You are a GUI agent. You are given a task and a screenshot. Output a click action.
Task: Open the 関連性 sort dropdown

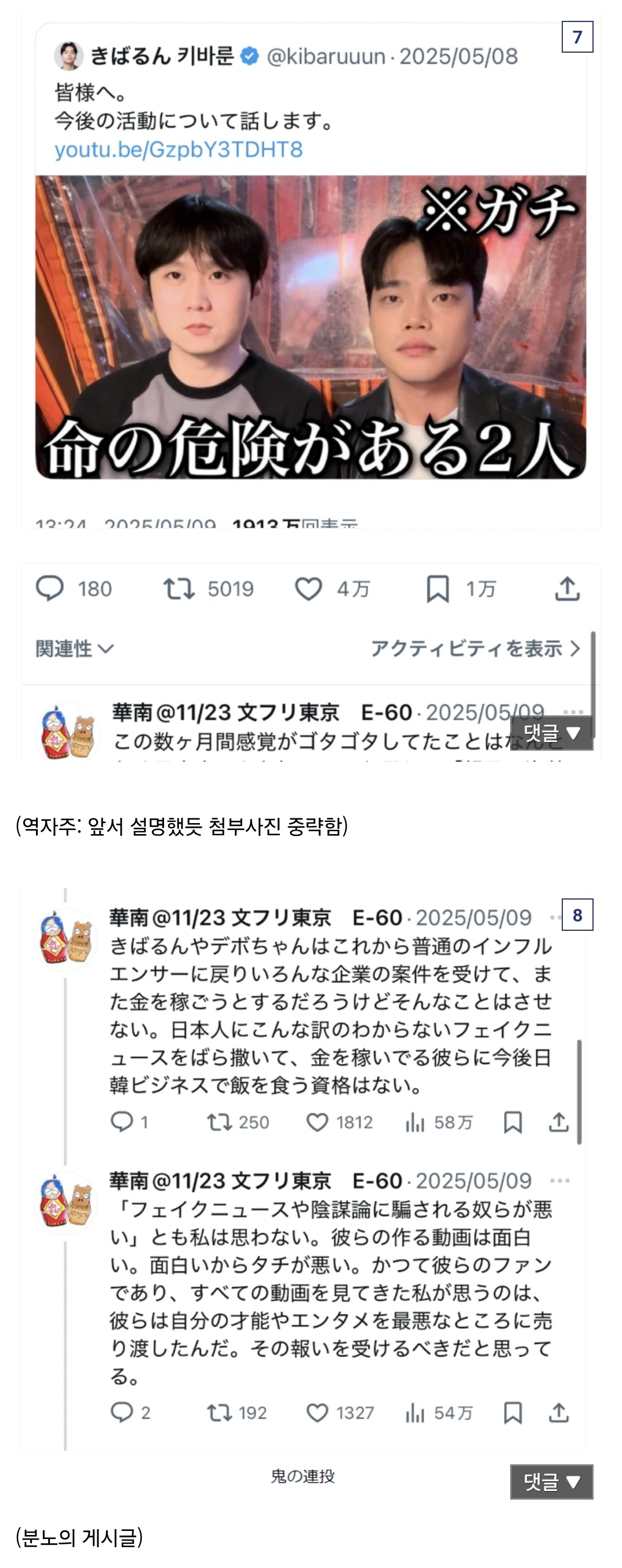74,648
